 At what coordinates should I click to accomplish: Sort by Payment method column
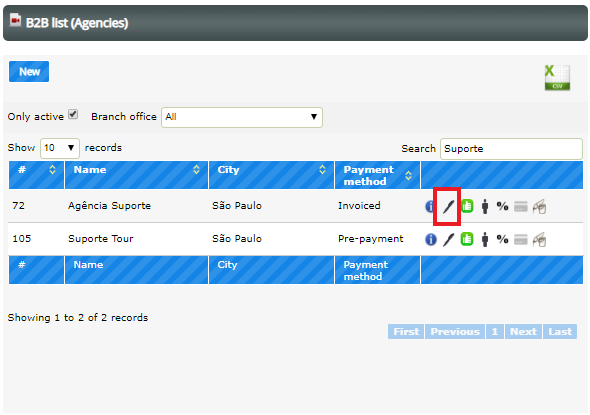click(377, 175)
